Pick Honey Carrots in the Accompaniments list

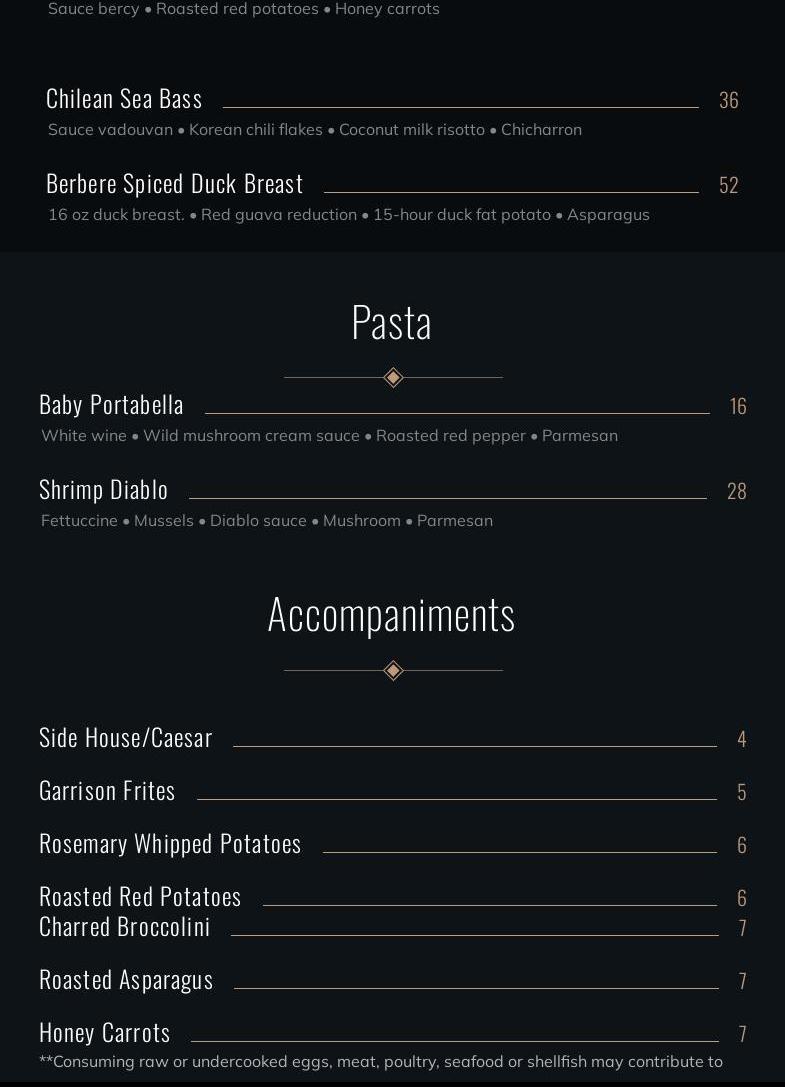105,1033
